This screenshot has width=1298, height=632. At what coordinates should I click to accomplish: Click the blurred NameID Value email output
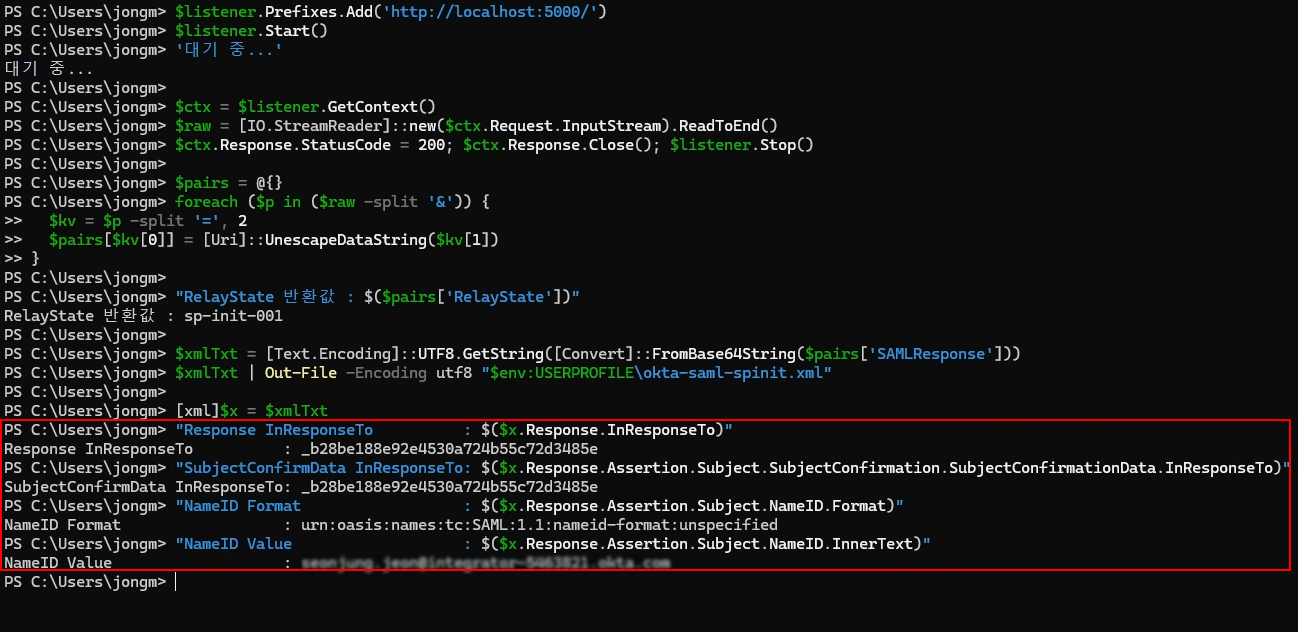[x=485, y=563]
